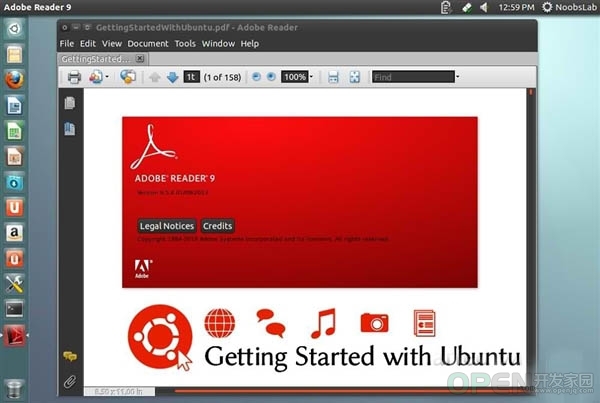Launch Firefox from the launcher

coord(14,80)
